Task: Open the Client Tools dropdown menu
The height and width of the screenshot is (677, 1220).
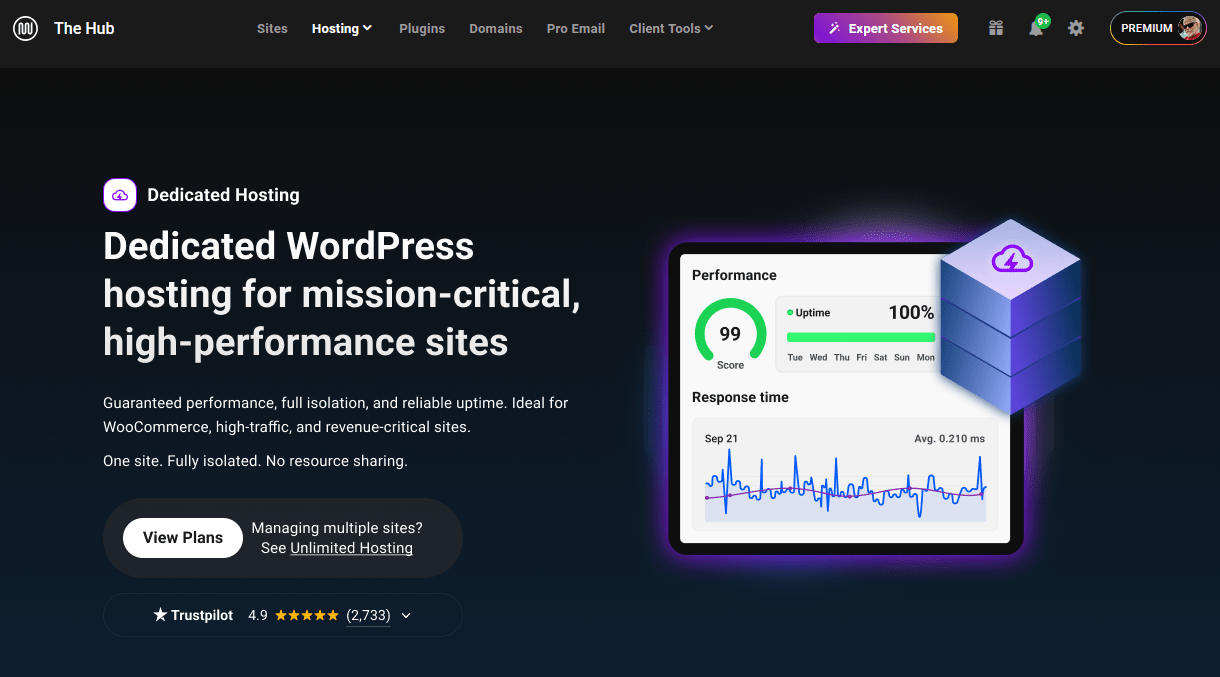Action: tap(671, 28)
